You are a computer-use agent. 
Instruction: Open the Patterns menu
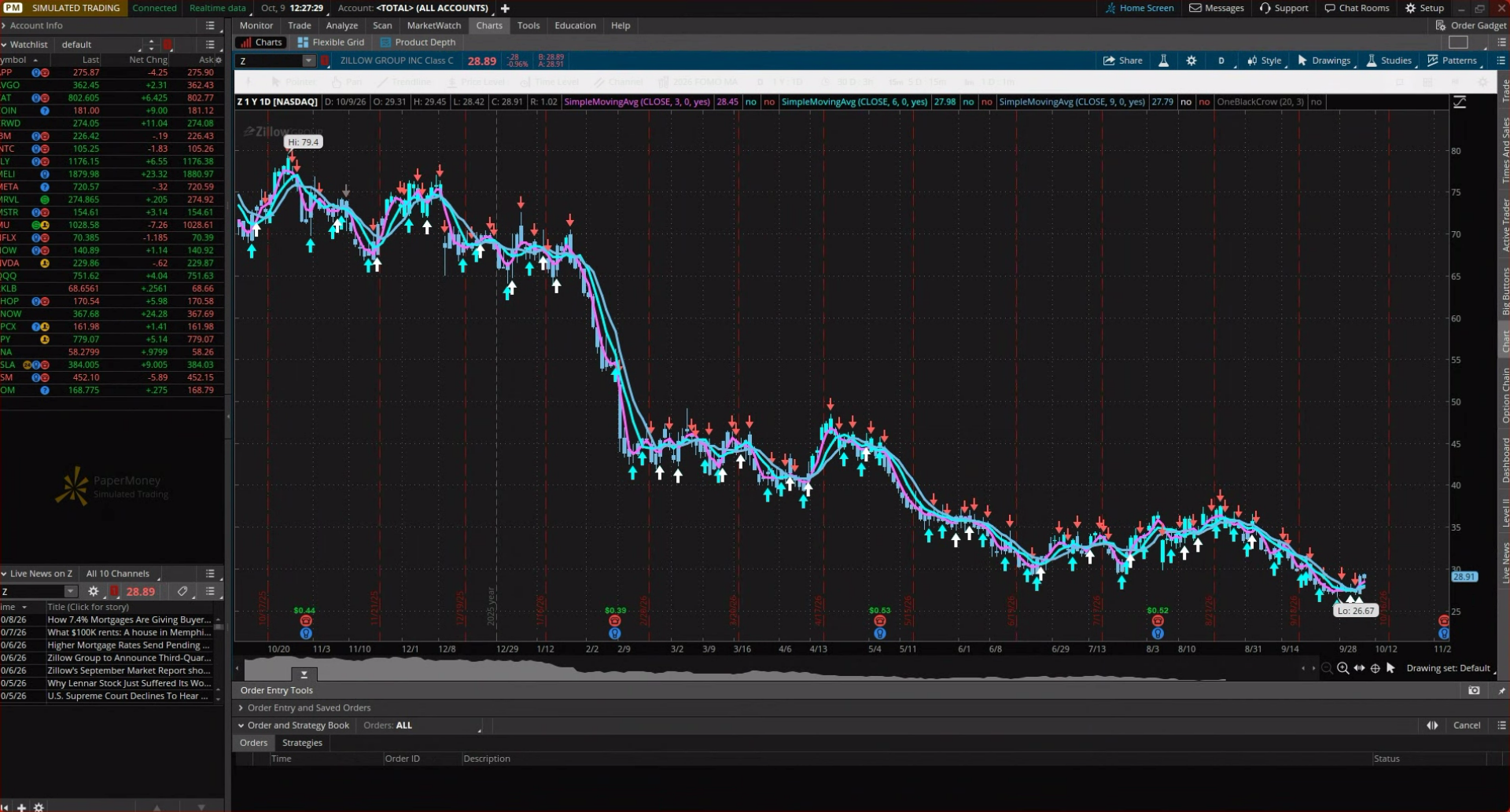[x=1452, y=61]
